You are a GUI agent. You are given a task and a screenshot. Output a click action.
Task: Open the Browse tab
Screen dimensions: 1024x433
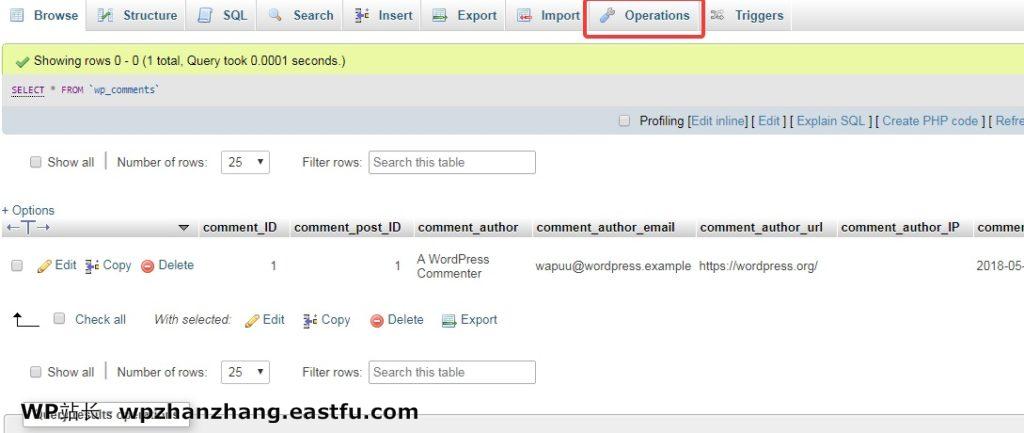pos(43,15)
